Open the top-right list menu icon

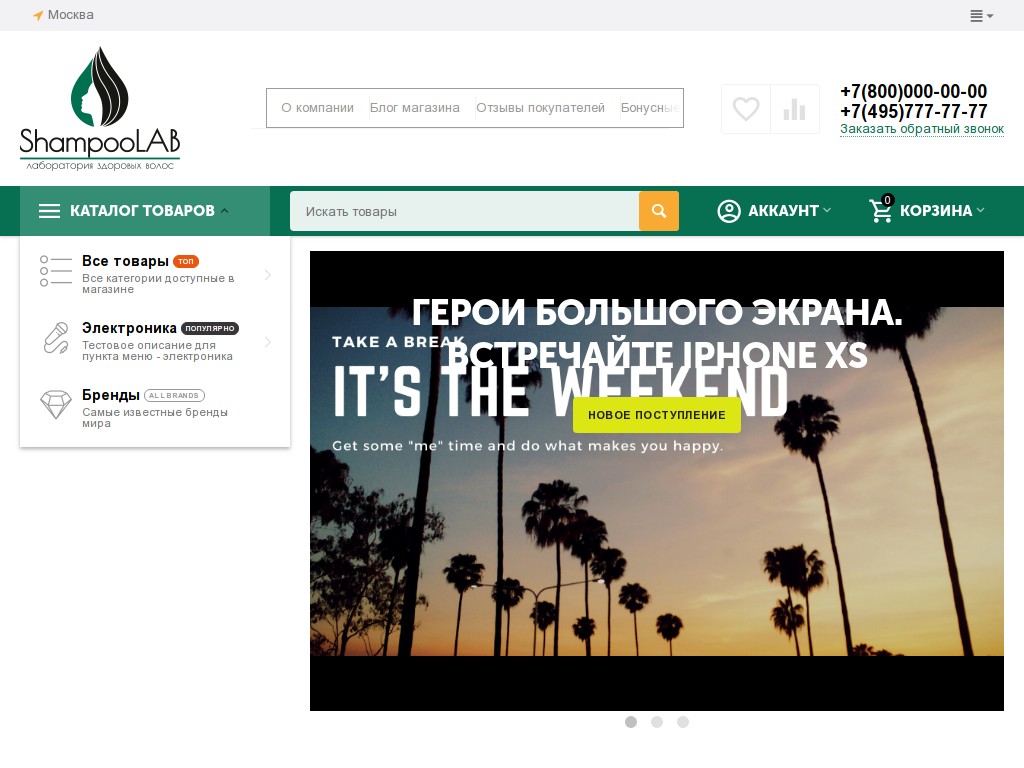click(981, 16)
